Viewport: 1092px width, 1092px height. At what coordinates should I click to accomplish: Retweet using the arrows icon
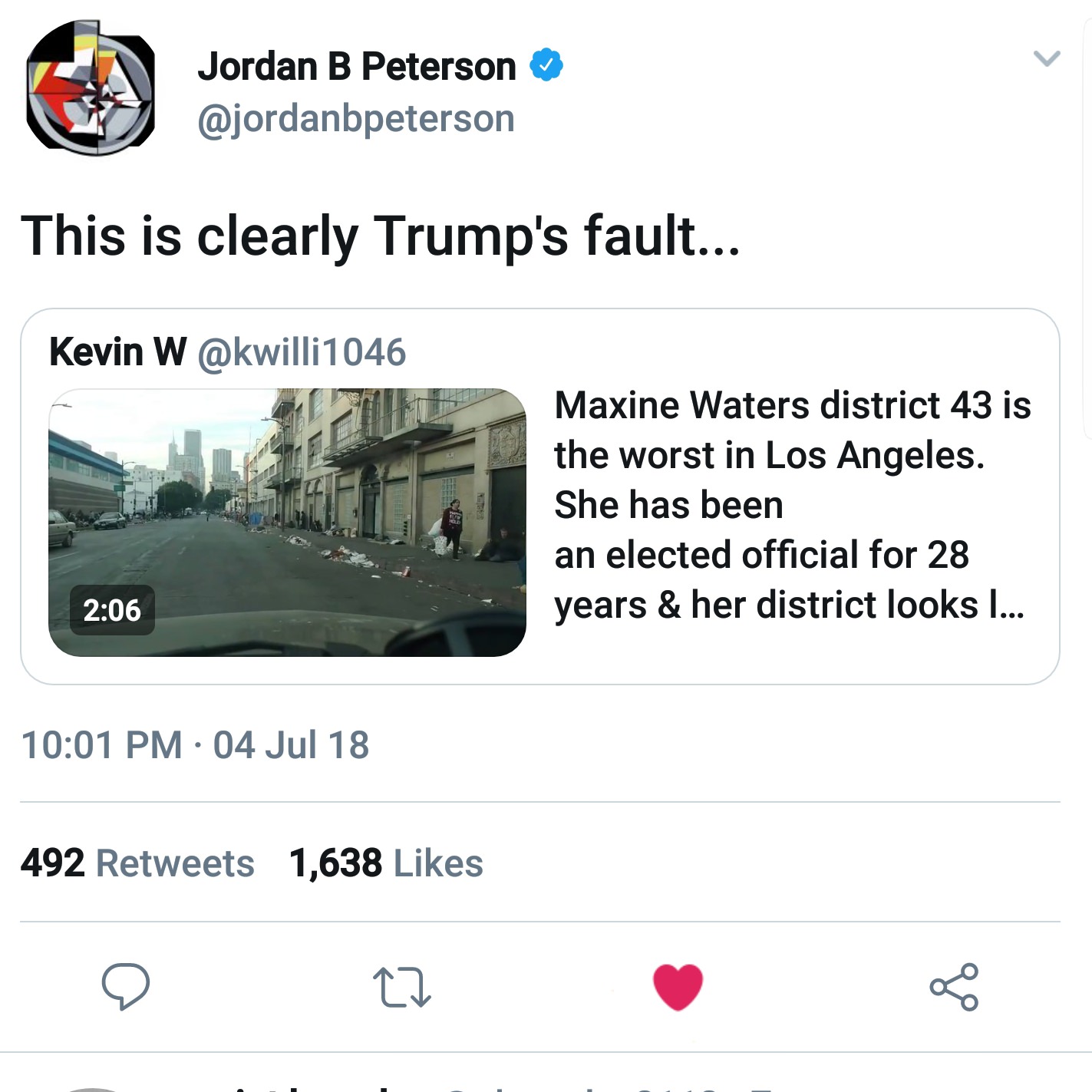pos(401,988)
